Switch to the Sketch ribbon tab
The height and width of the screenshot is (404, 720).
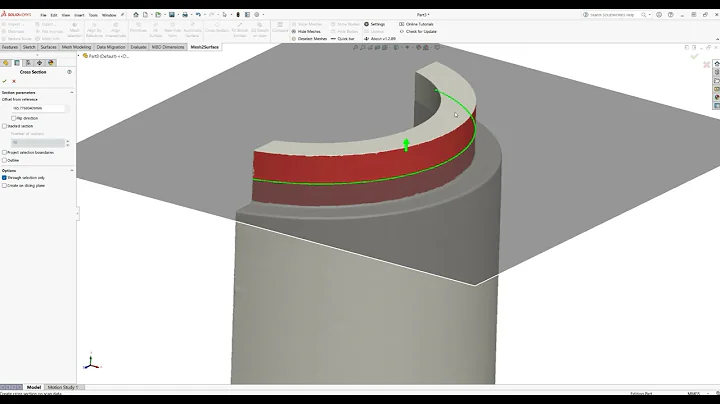[29, 47]
